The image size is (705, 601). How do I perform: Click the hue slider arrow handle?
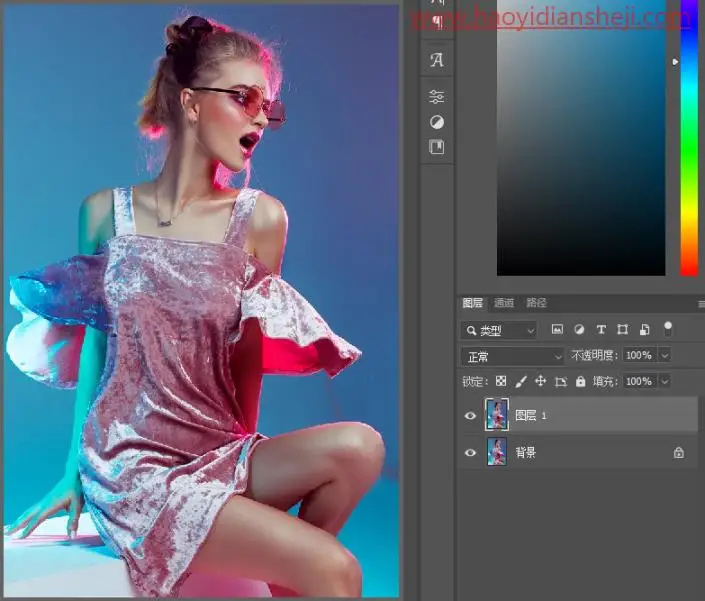coord(675,62)
